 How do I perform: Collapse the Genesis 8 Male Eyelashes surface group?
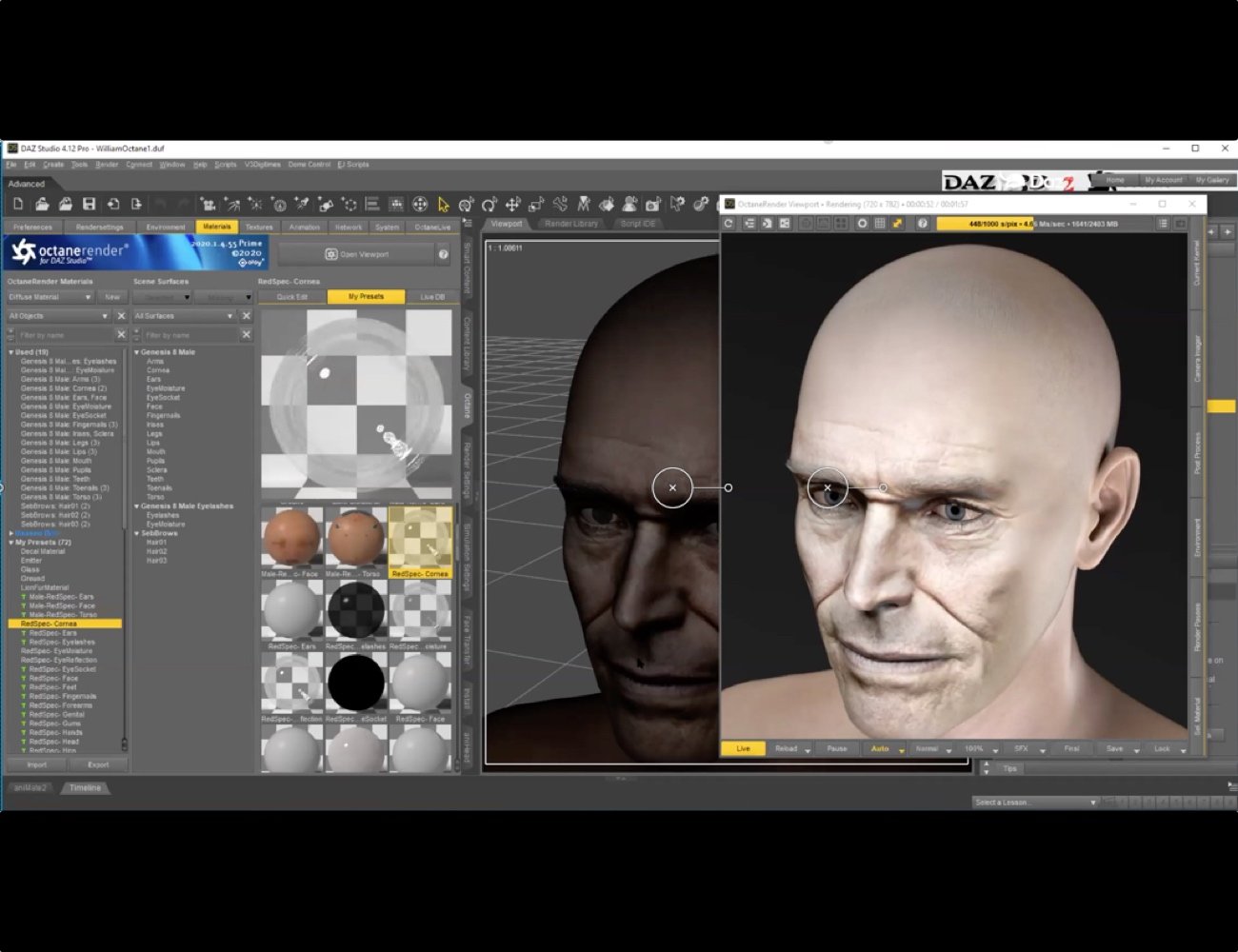(136, 506)
